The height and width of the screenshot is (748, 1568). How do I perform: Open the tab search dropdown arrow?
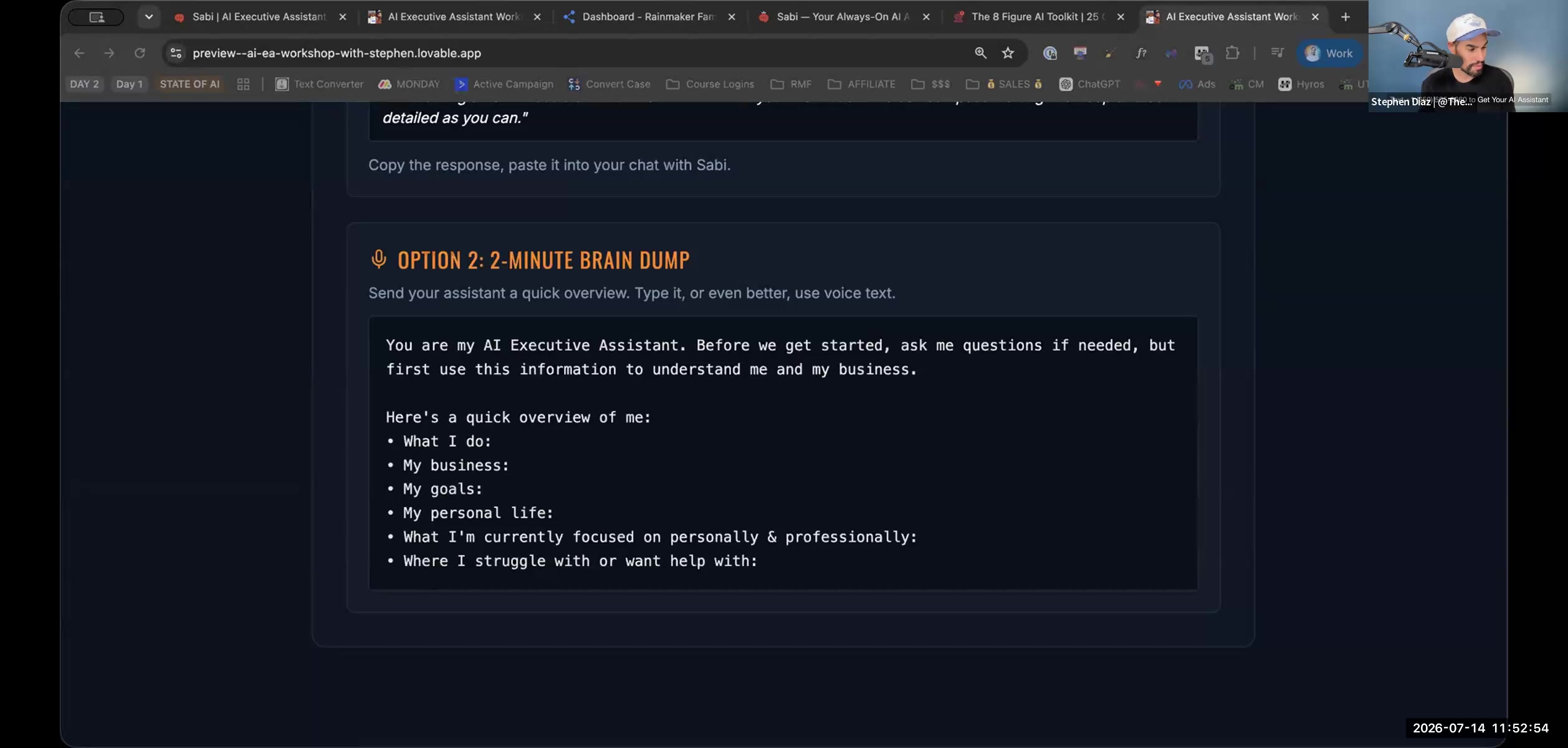coord(149,17)
